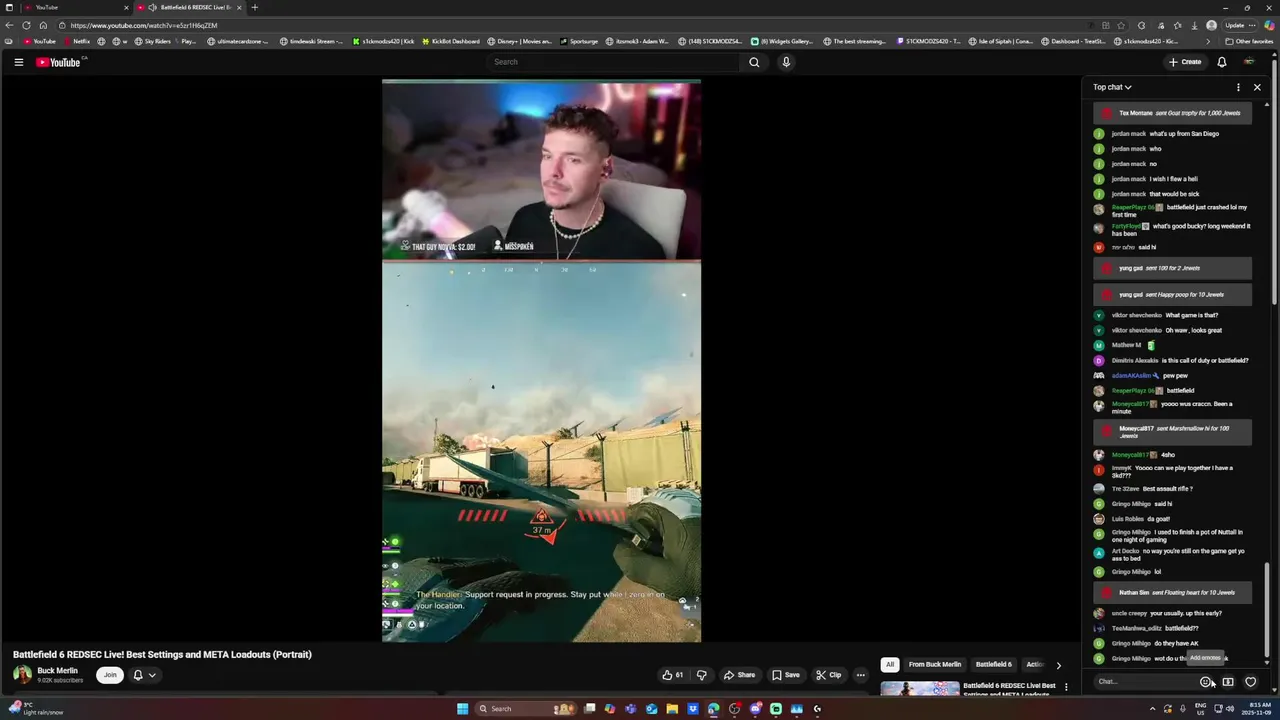Send a heart reaction in chat
1280x720 pixels.
click(1250, 682)
